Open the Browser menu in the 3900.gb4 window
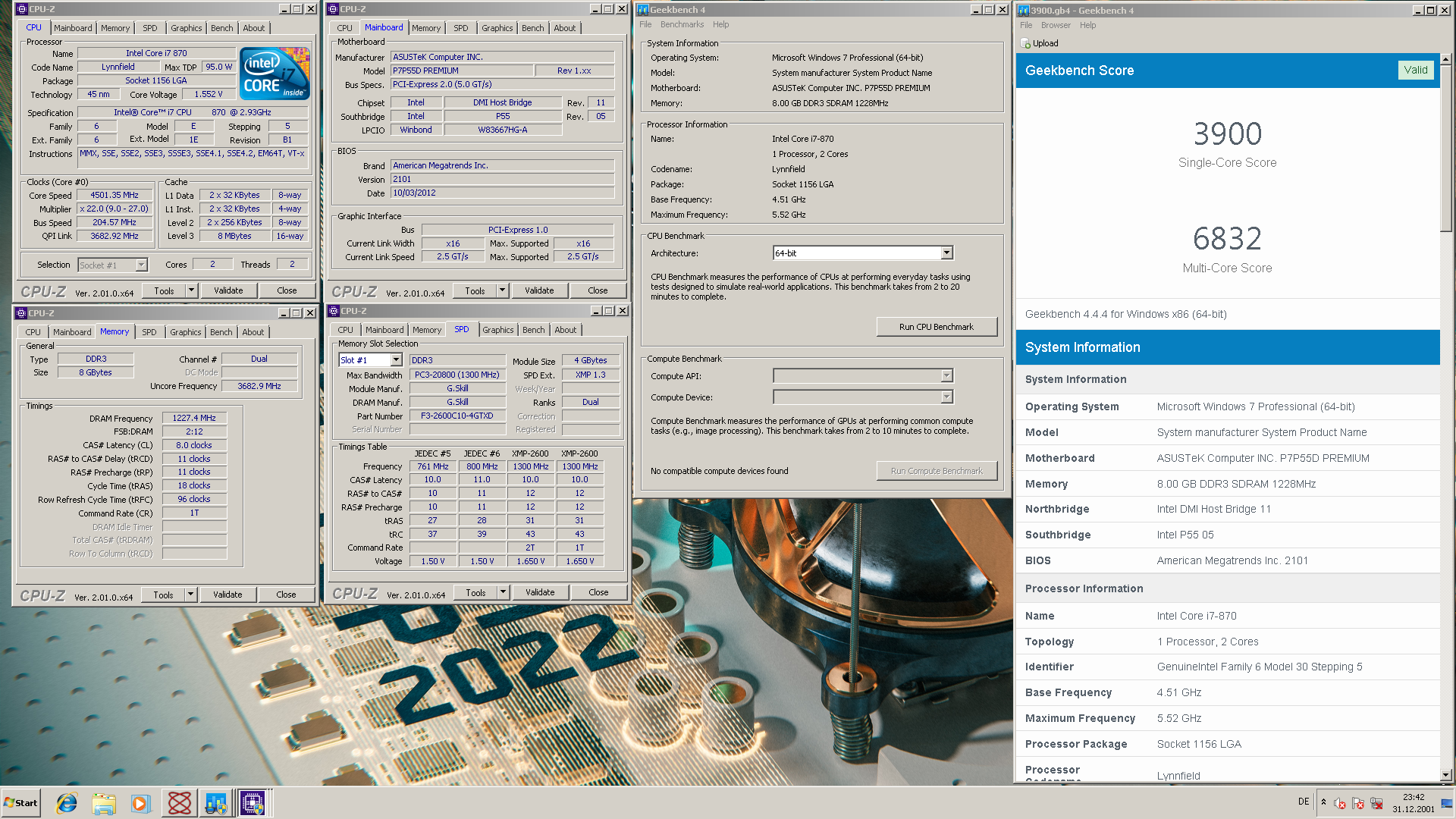This screenshot has height=819, width=1456. click(1056, 25)
